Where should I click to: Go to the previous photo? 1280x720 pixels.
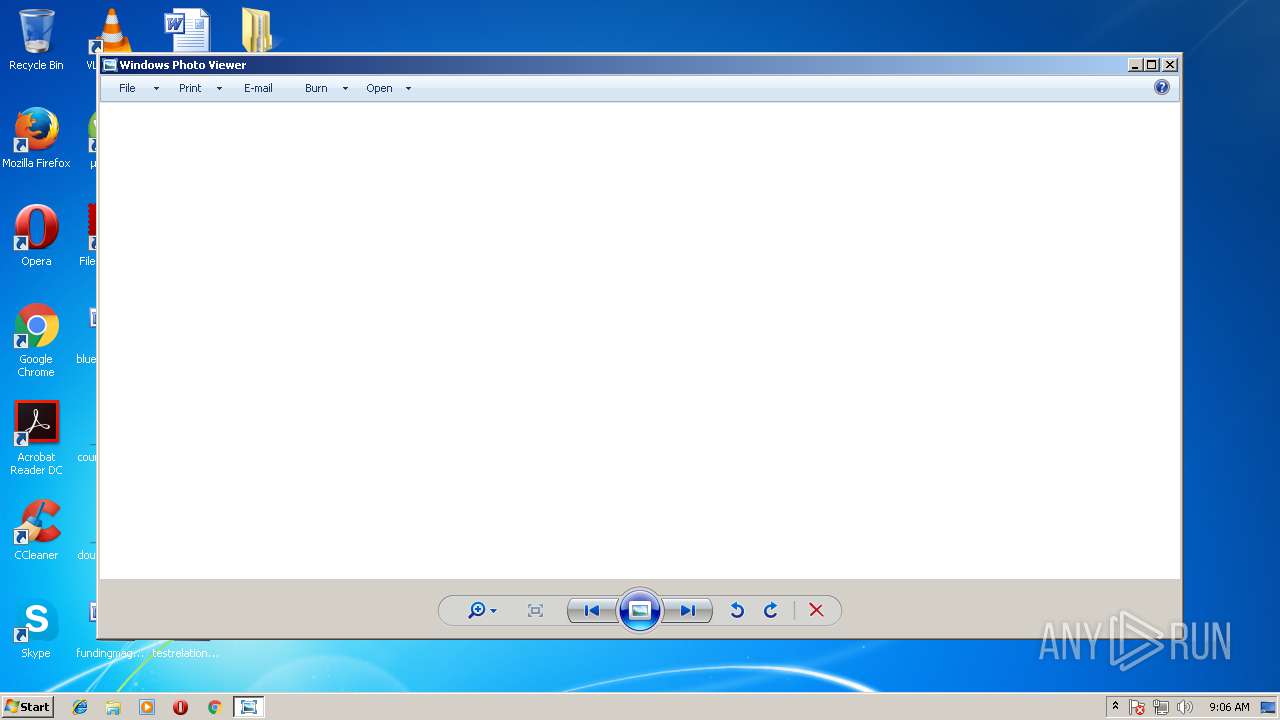[592, 610]
